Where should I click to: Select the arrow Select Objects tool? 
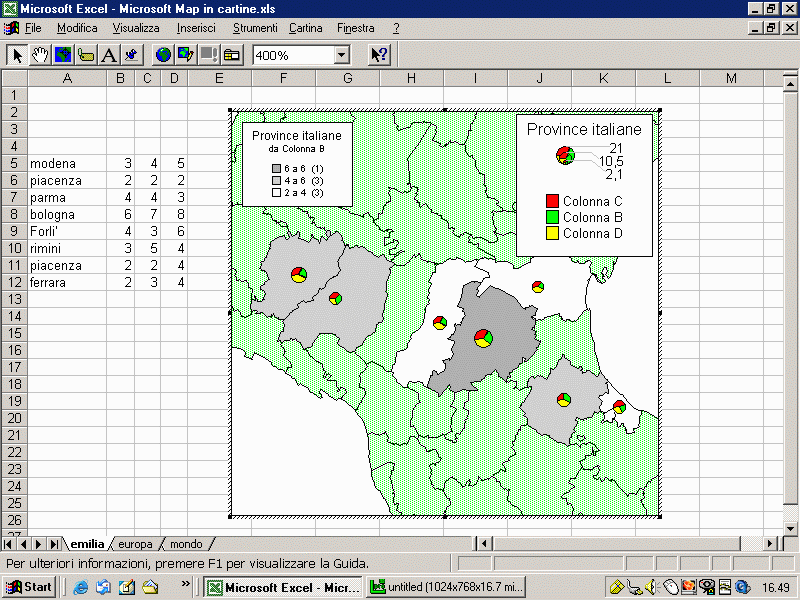17,55
